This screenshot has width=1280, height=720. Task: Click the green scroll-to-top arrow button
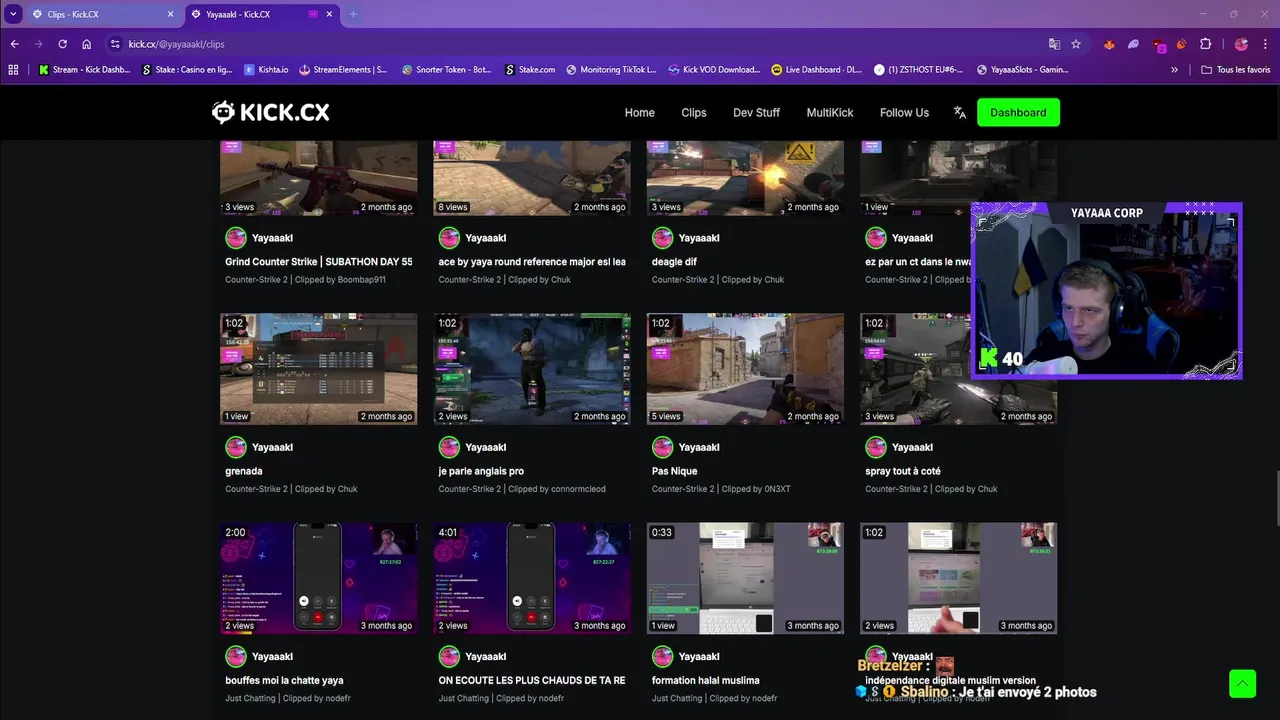(x=1242, y=684)
